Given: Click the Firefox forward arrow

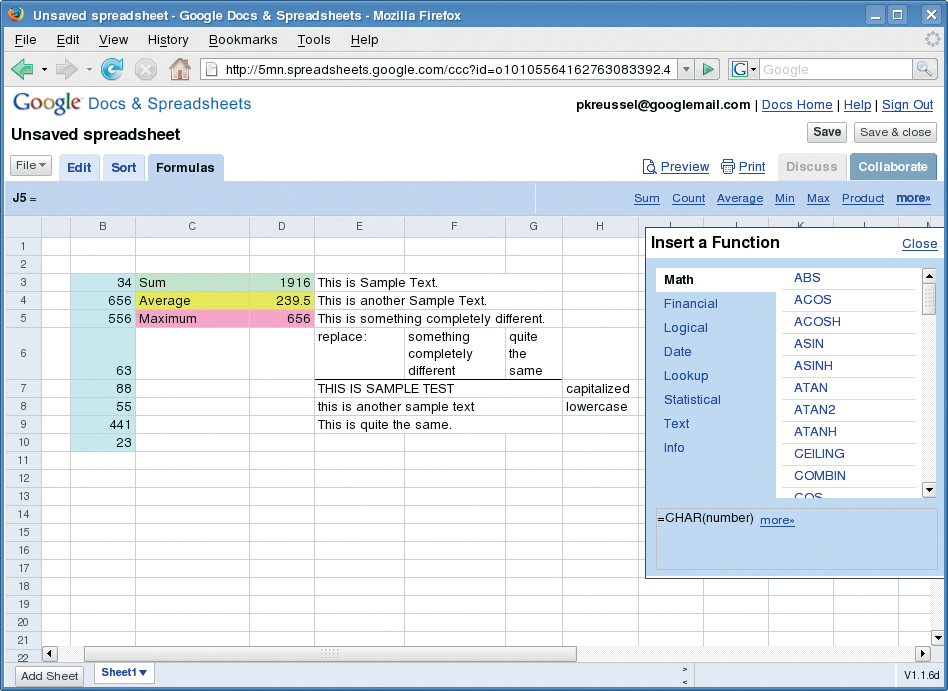Looking at the screenshot, I should (x=67, y=70).
